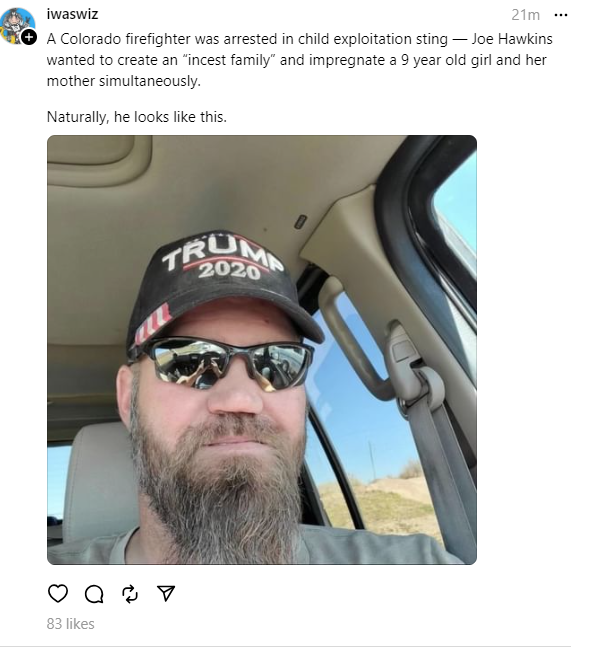Open the post via 21m timestamp
Image resolution: width=605 pixels, height=647 pixels.
[x=525, y=15]
